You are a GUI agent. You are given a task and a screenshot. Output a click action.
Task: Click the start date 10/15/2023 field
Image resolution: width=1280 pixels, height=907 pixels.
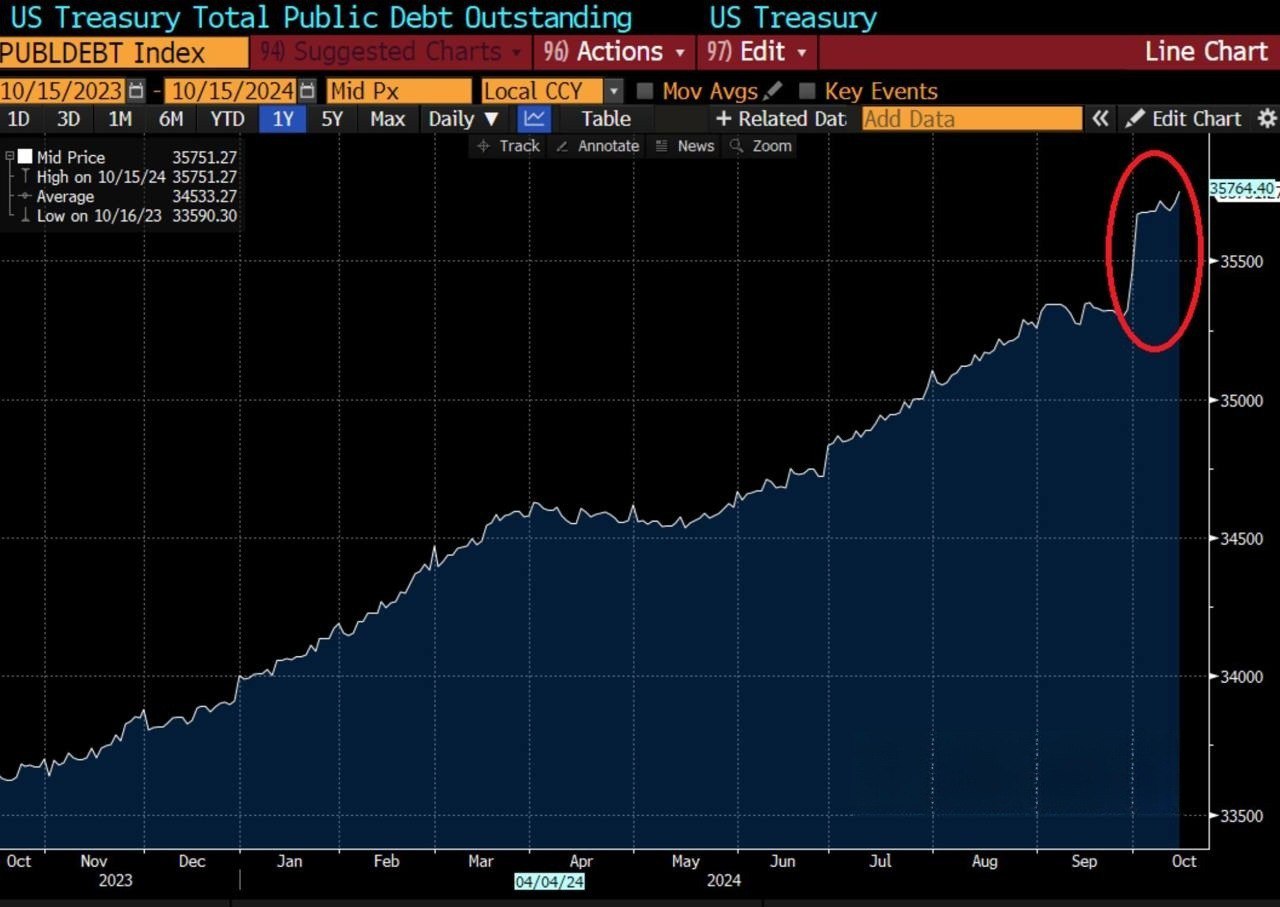(63, 91)
